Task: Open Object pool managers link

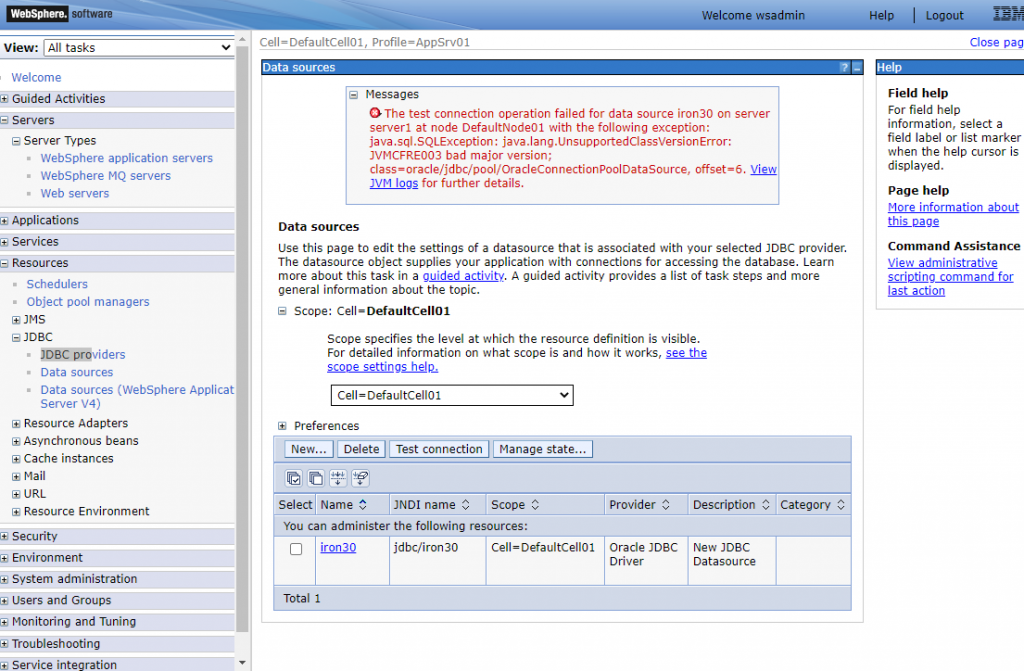Action: point(88,302)
